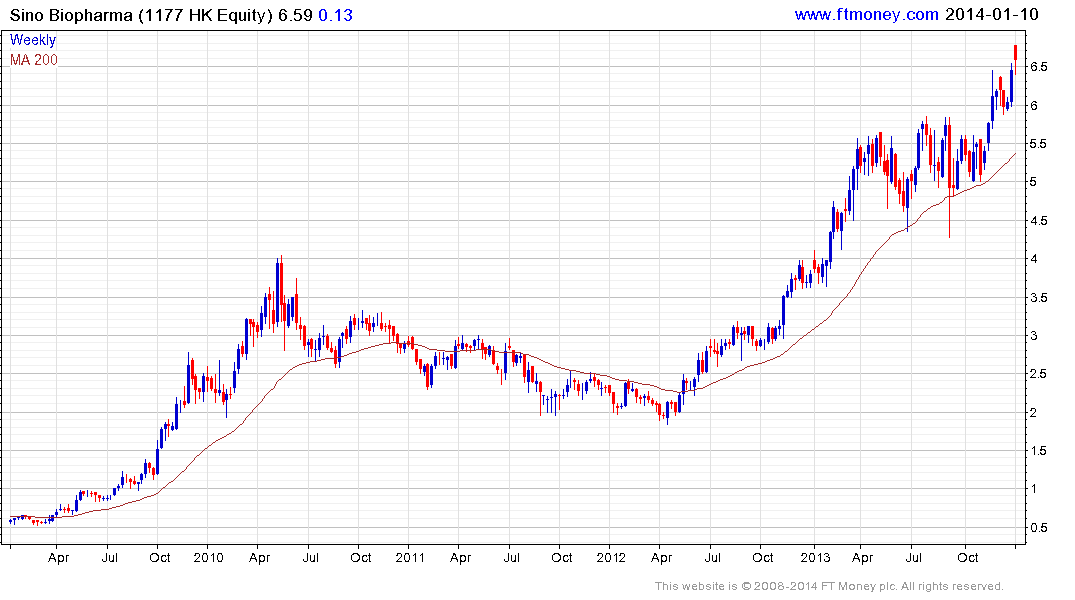Click the MA 200 indicator label
Screen dimensions: 1075x600
(x=34, y=60)
